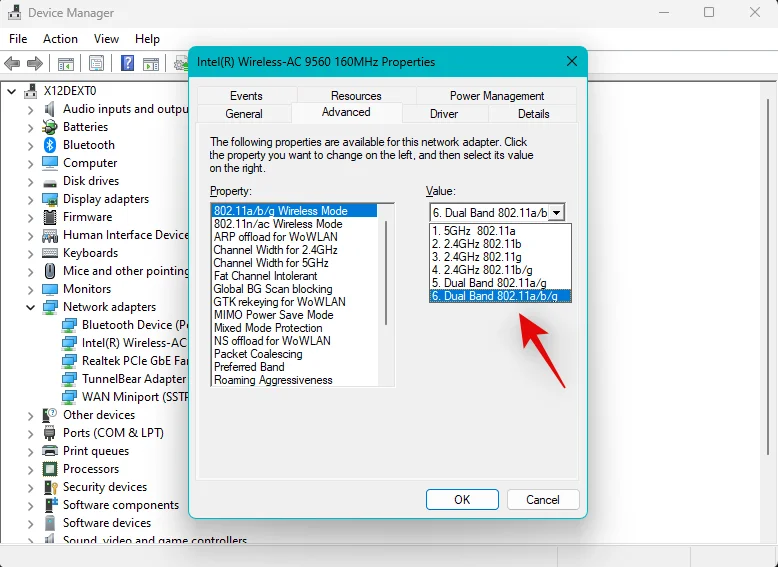
Task: Click the Security devices key icon
Action: point(50,487)
